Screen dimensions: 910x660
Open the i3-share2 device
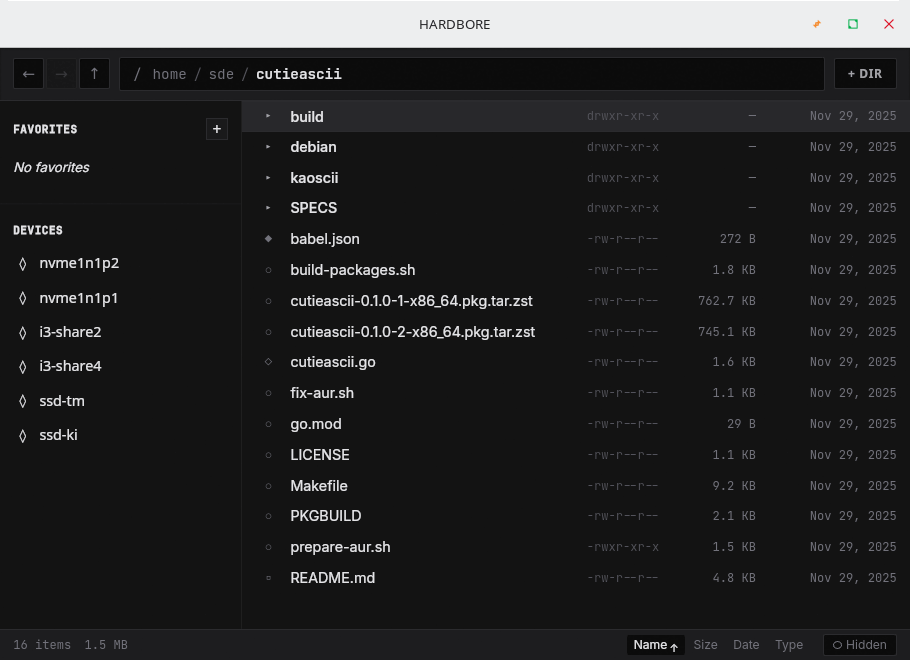coord(70,332)
